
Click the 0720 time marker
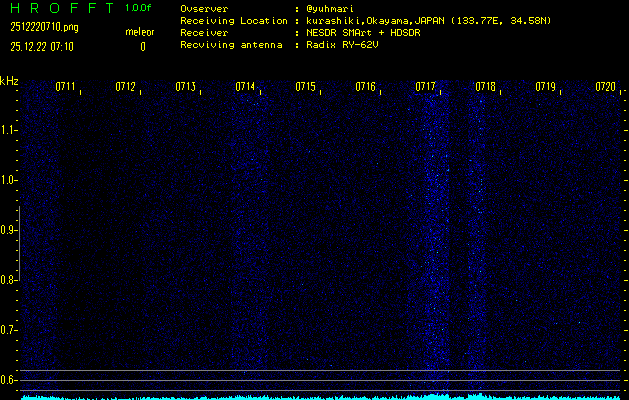tap(605, 87)
